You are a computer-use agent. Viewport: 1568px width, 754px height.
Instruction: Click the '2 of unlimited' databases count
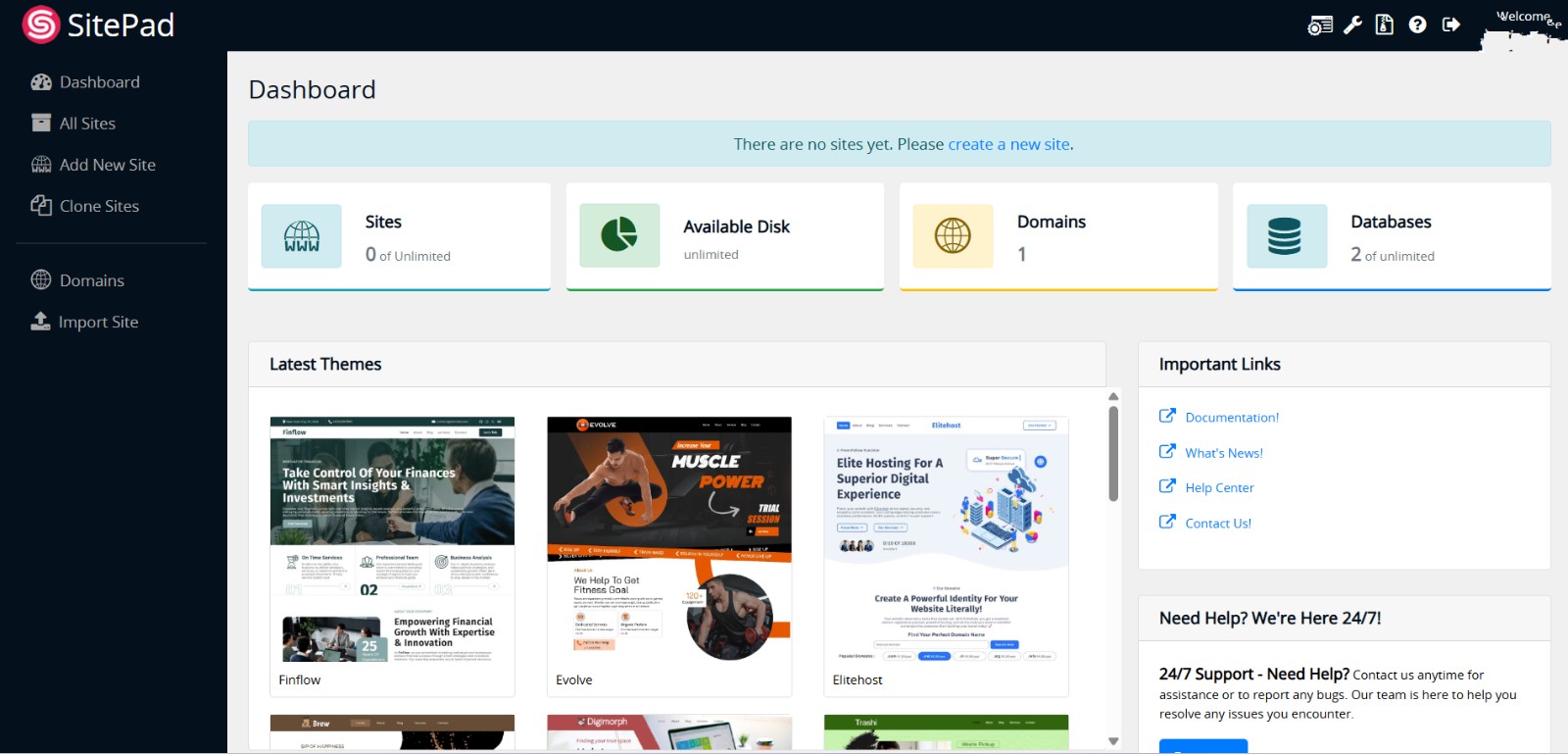1393,255
